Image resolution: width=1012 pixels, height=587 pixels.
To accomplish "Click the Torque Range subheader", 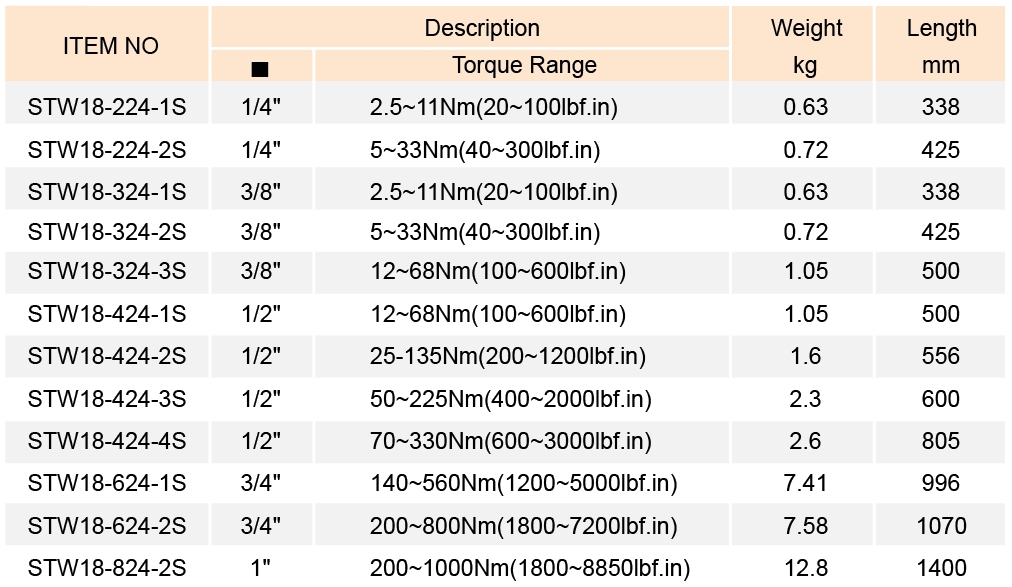I will click(x=524, y=66).
